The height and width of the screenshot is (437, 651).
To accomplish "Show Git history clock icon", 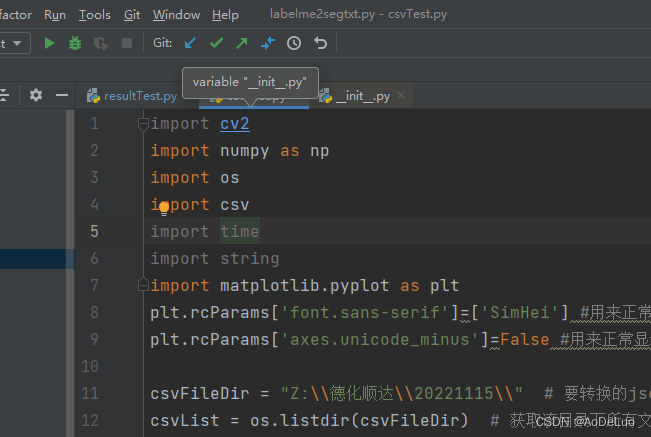I will [x=294, y=43].
